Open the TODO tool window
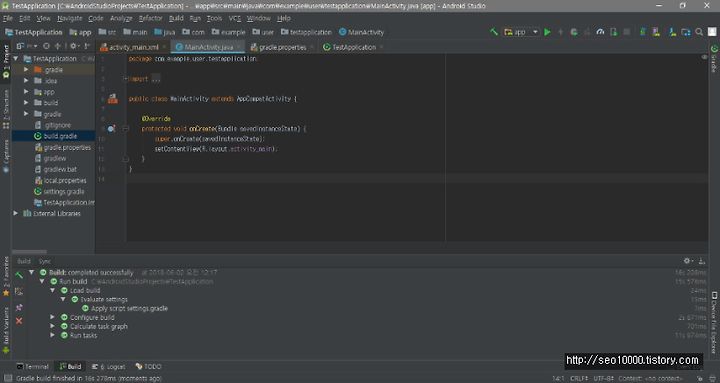Screen dimensions: 720x383 point(148,366)
